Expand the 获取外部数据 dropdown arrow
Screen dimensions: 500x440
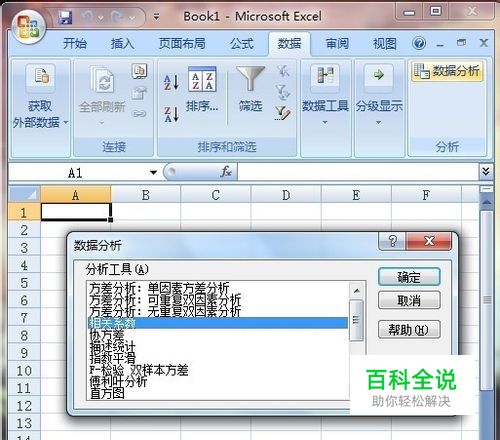pyautogui.click(x=66, y=122)
